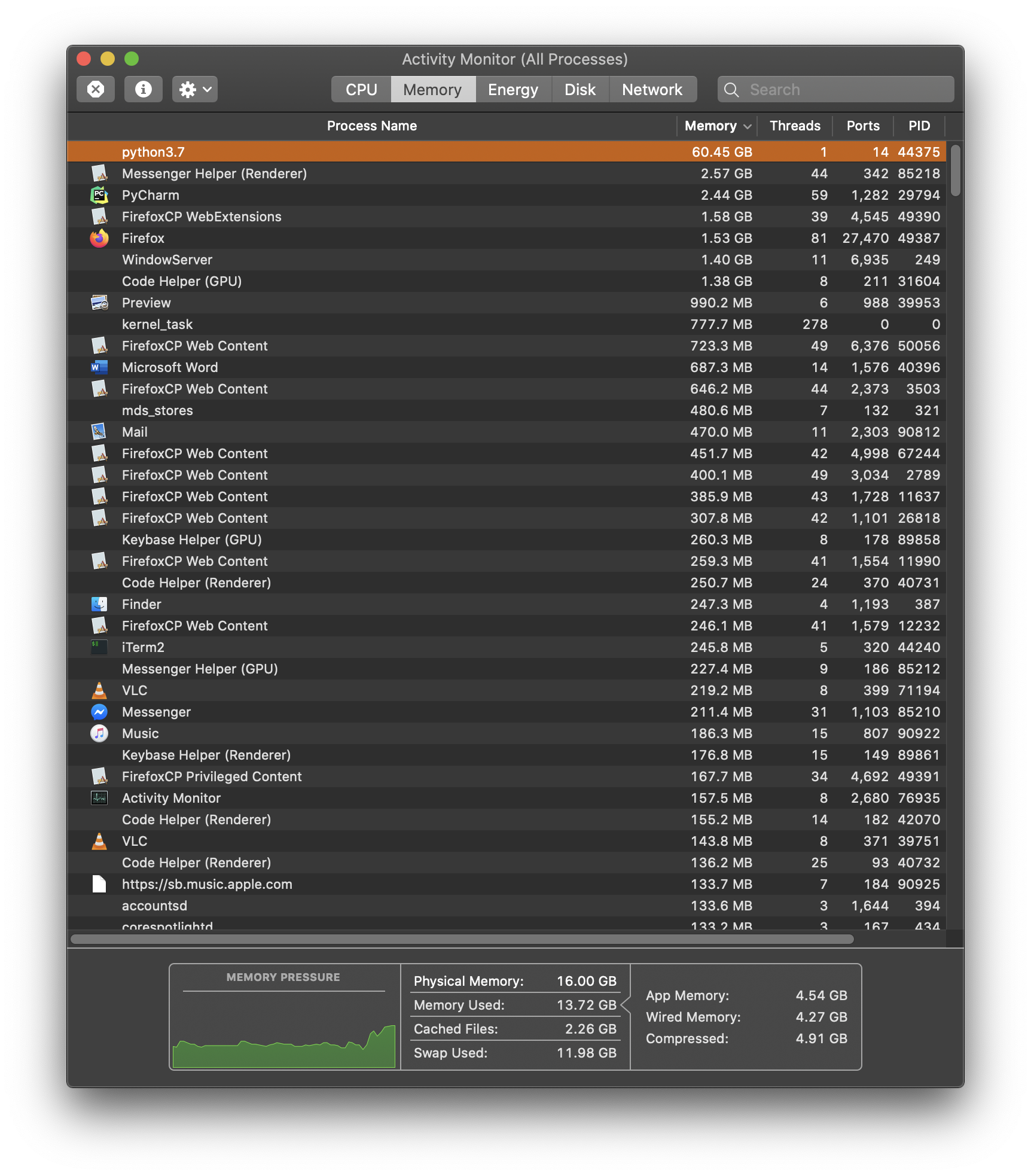Click the VLC cone icon

pyautogui.click(x=99, y=690)
